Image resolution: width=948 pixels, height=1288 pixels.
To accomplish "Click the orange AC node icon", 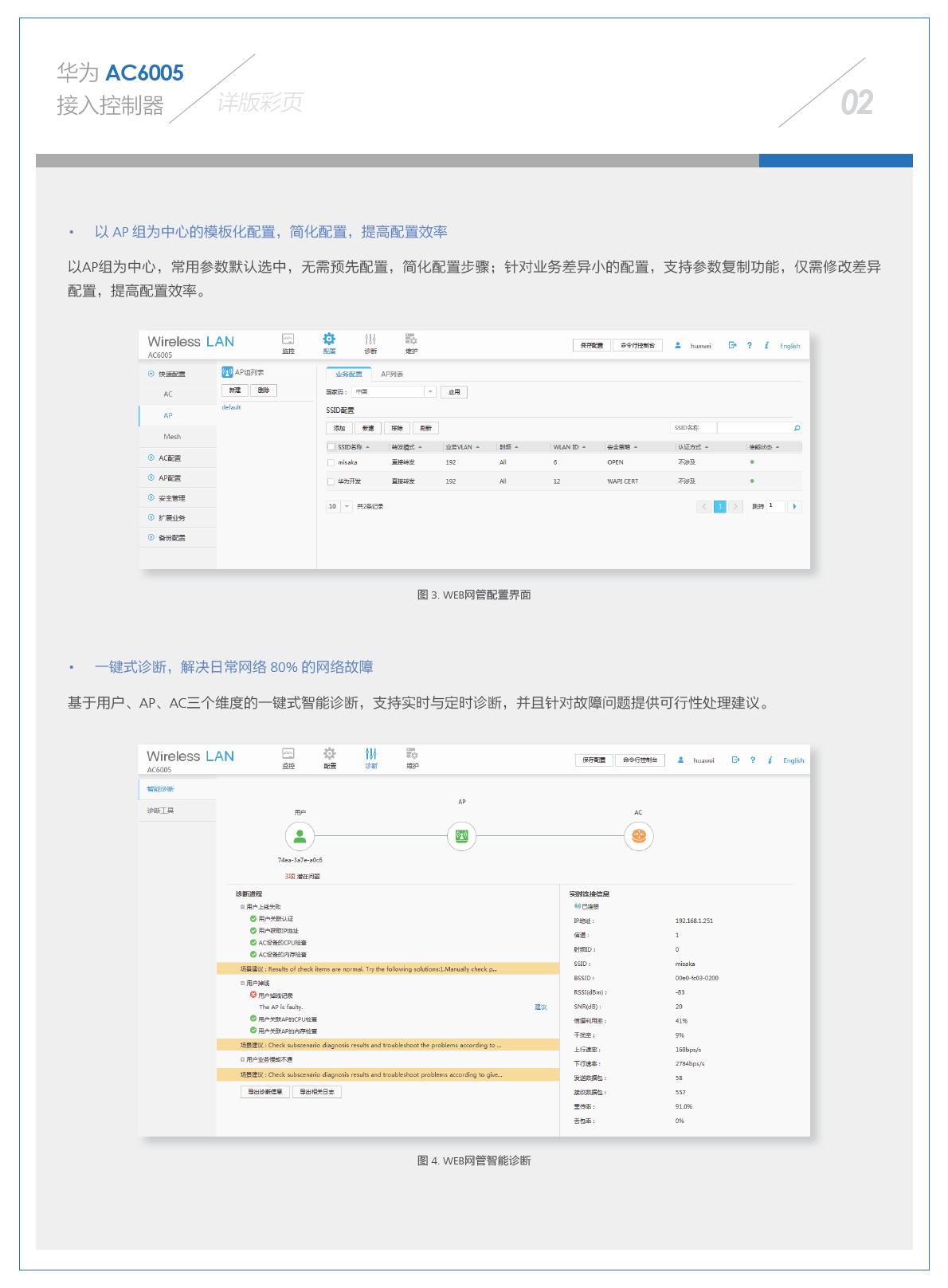I will click(x=638, y=836).
